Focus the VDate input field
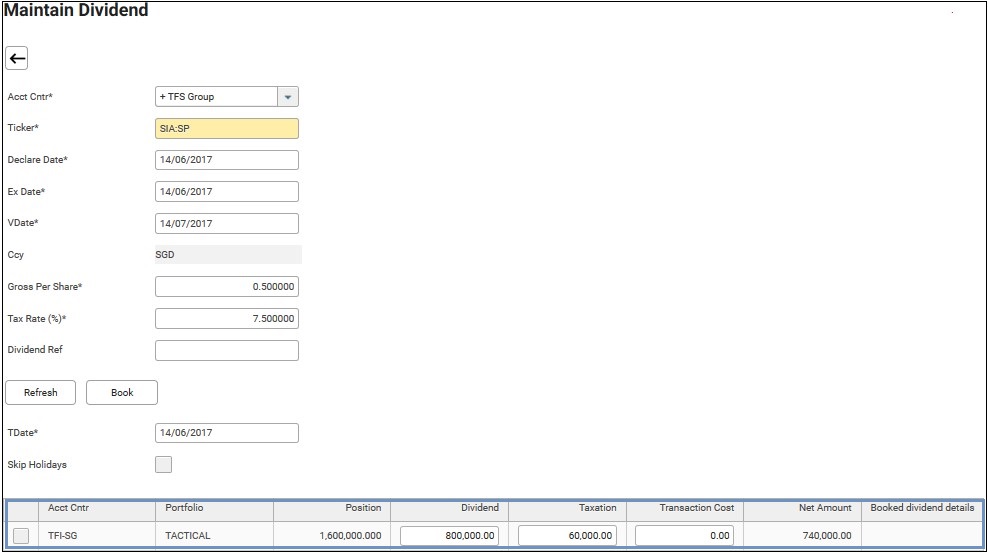This screenshot has width=988, height=553. pyautogui.click(x=227, y=224)
